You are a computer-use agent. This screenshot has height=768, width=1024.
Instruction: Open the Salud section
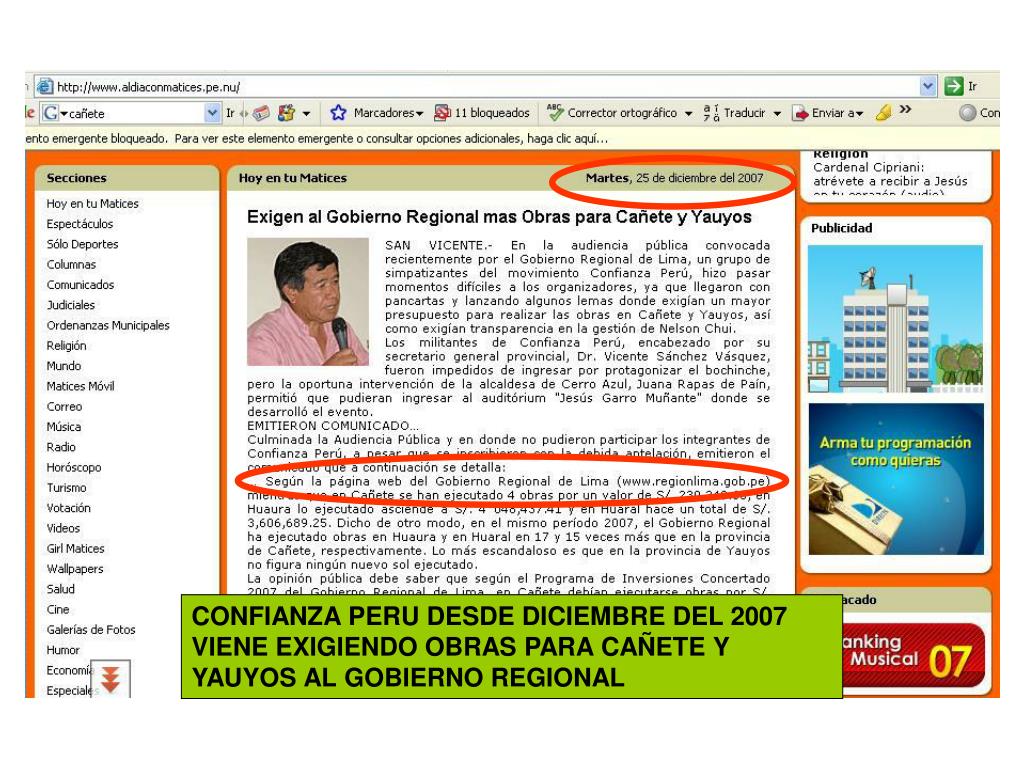tap(60, 589)
